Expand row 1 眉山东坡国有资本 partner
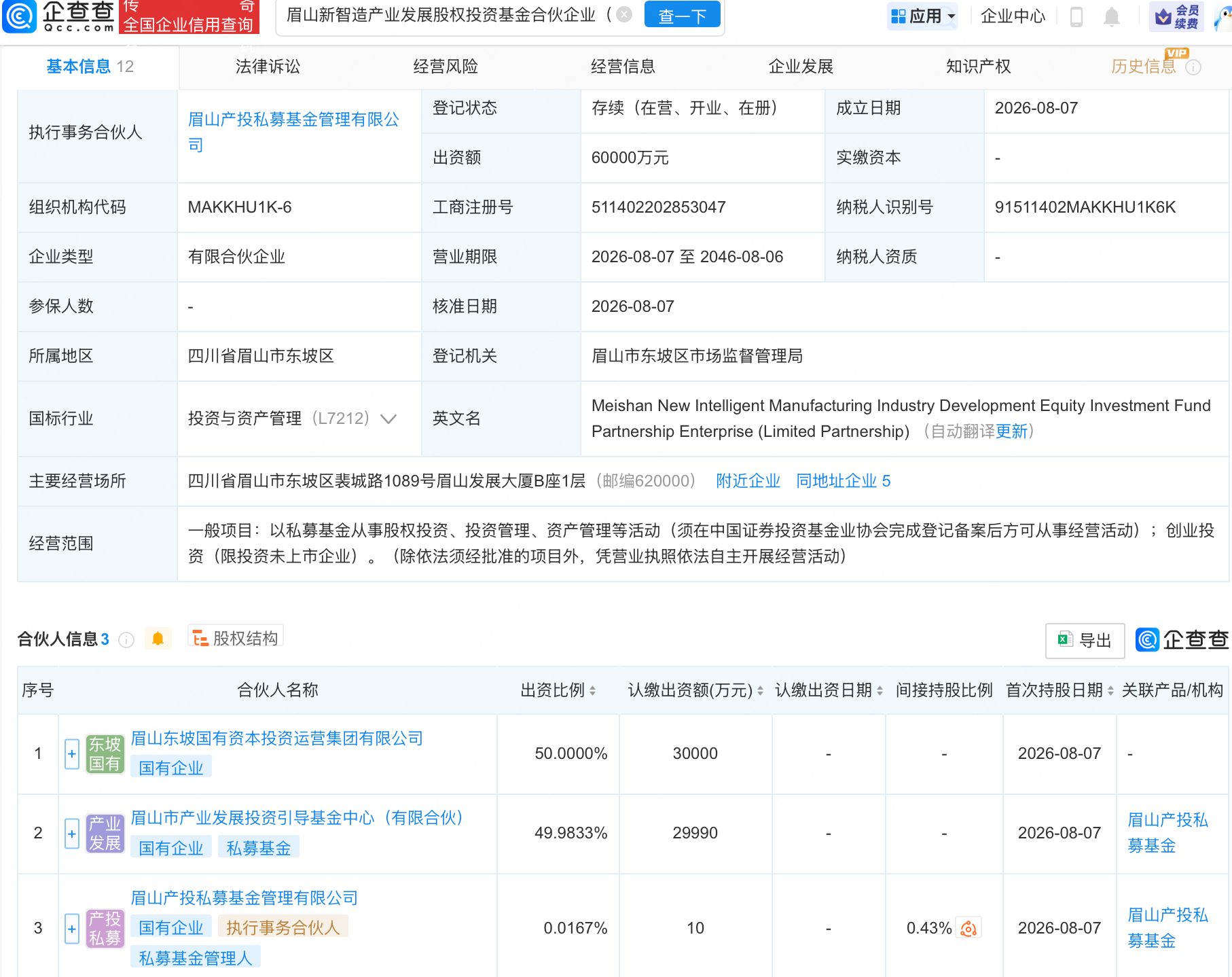The image size is (1232, 977). [72, 754]
